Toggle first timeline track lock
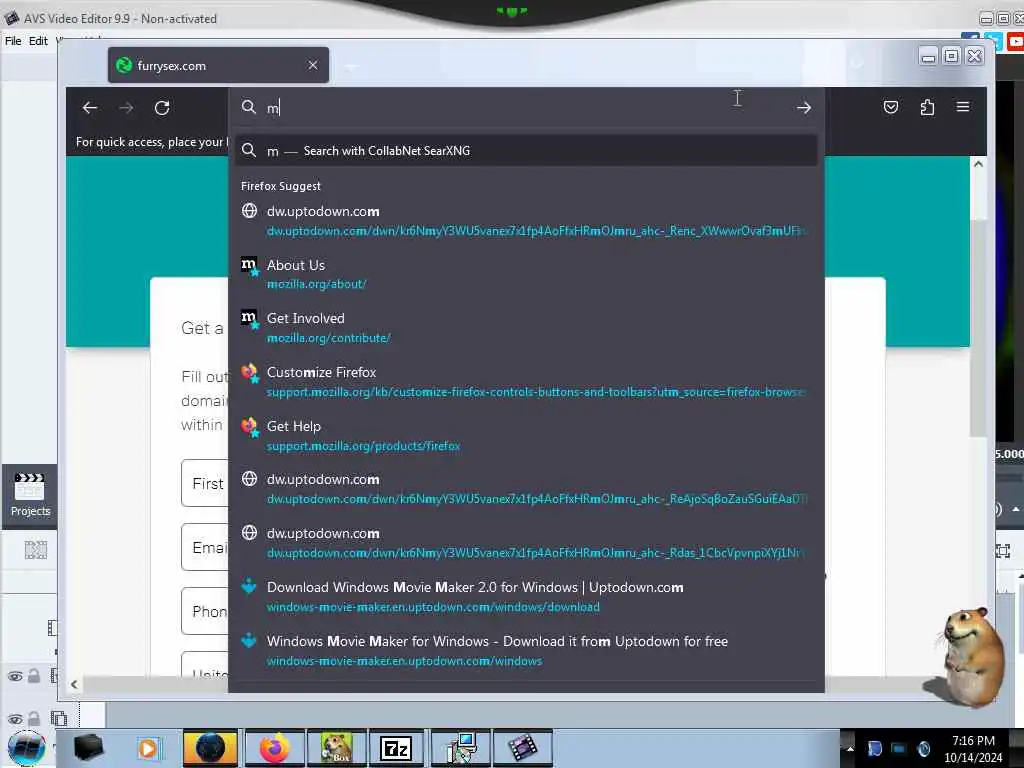1024x768 pixels. 34,676
